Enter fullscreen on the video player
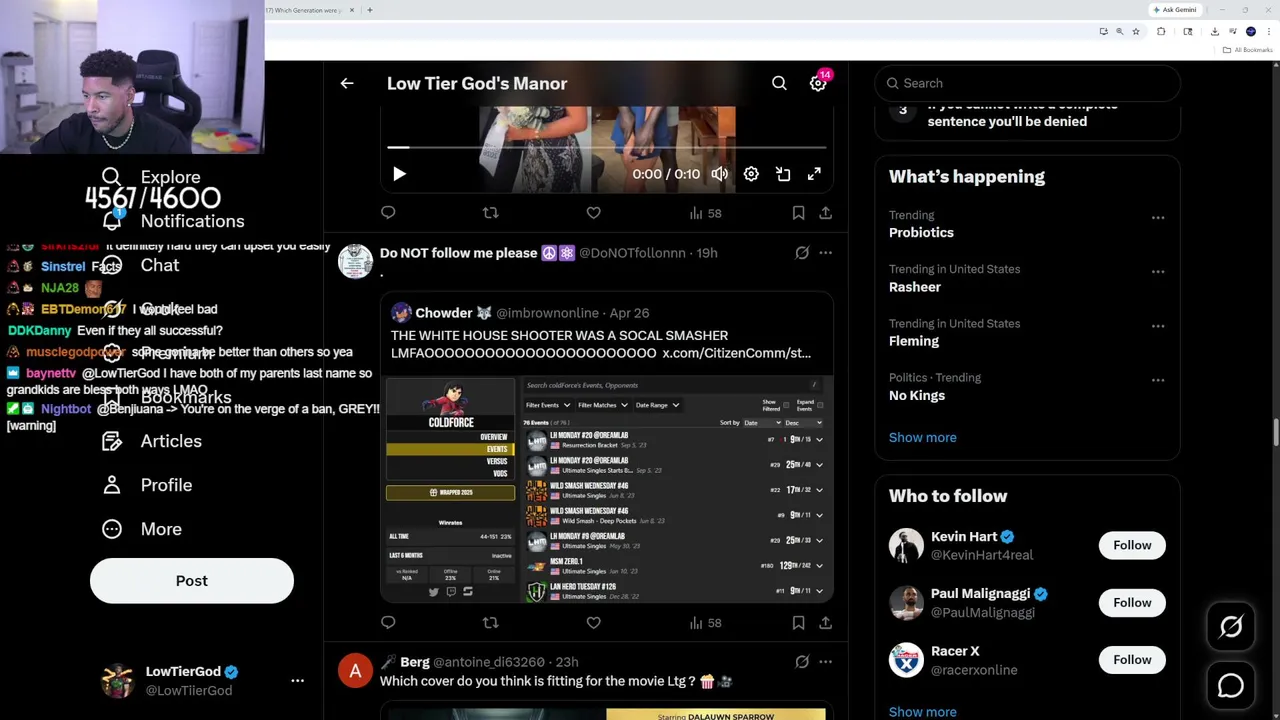The height and width of the screenshot is (720, 1280). coord(814,174)
